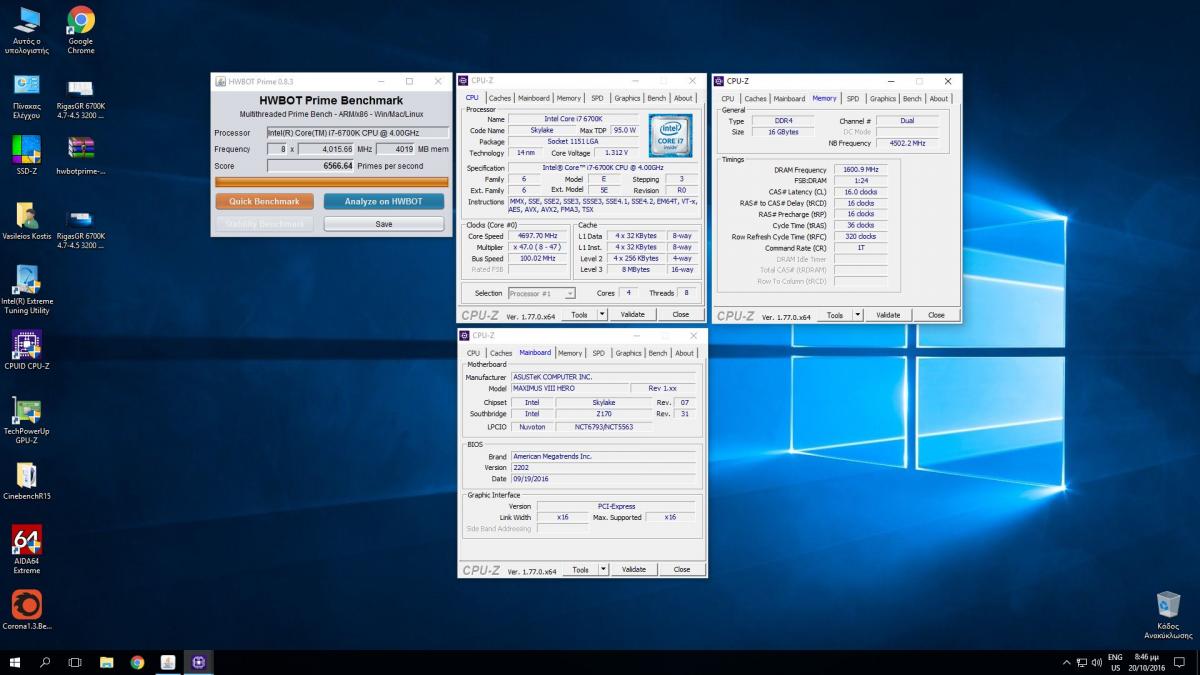Save the HWBOT Prime result
Screen dimensions: 1200x675
pyautogui.click(x=384, y=224)
